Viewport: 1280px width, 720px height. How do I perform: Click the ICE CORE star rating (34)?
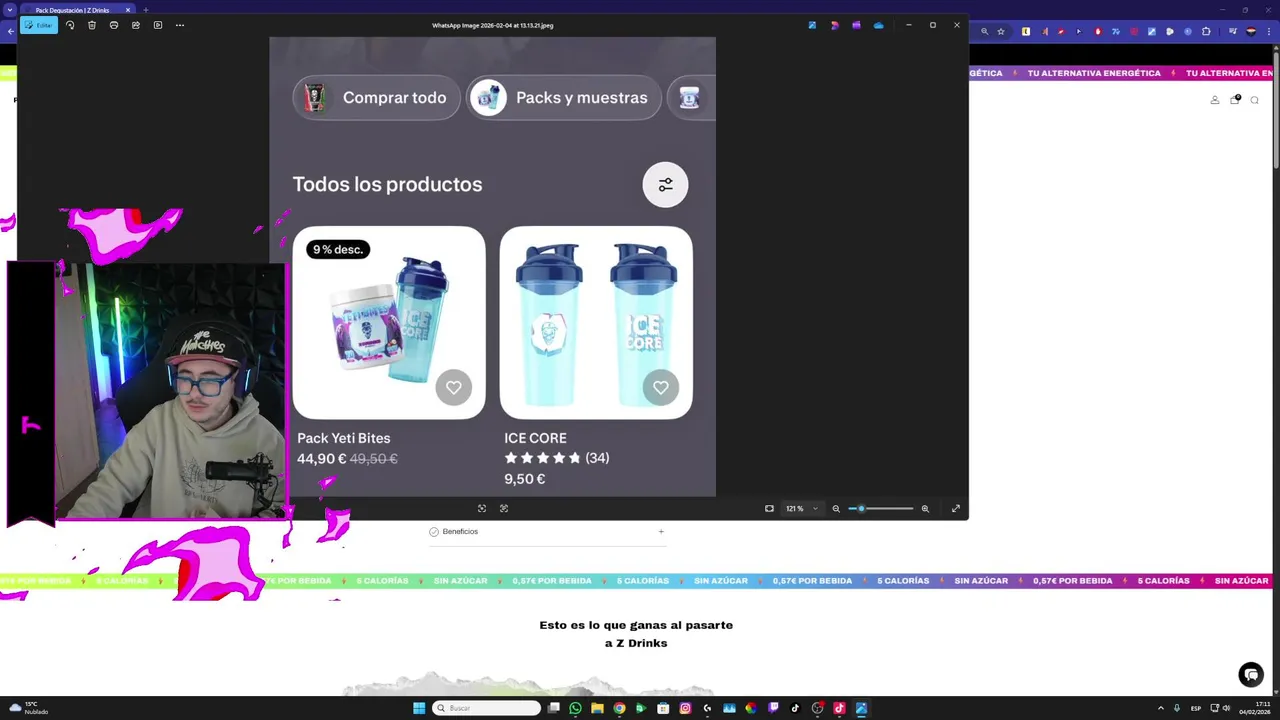pyautogui.click(x=556, y=458)
